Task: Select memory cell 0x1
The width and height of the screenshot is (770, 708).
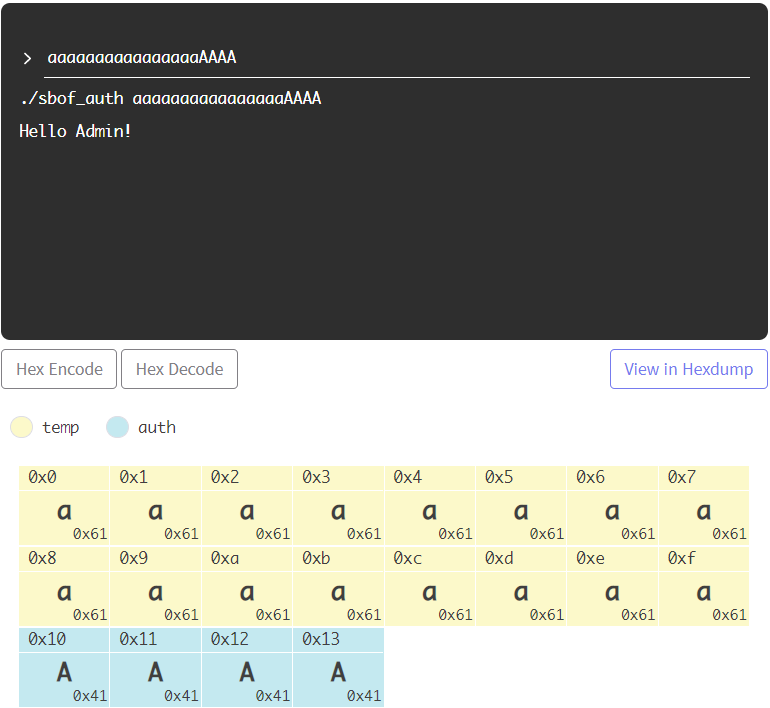Action: (x=156, y=506)
